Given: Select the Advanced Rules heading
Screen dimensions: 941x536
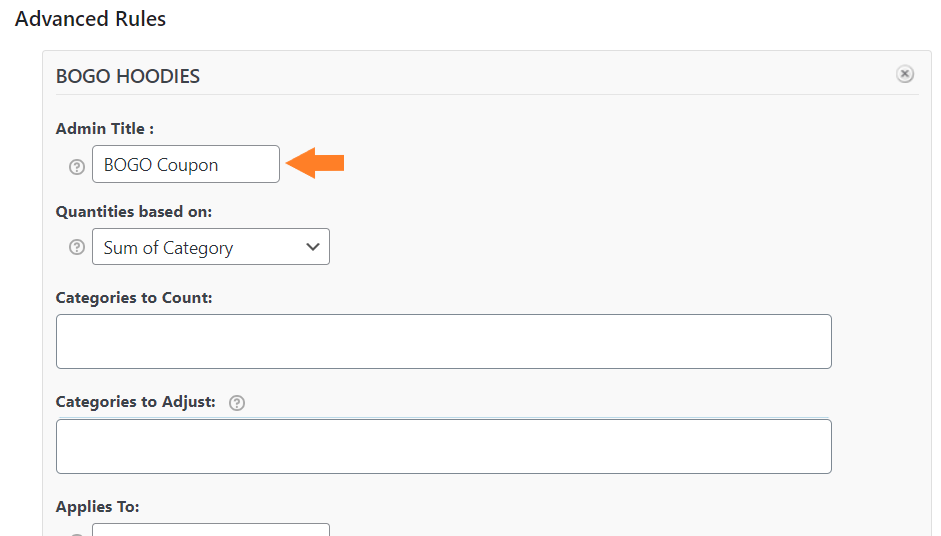Looking at the screenshot, I should point(90,19).
